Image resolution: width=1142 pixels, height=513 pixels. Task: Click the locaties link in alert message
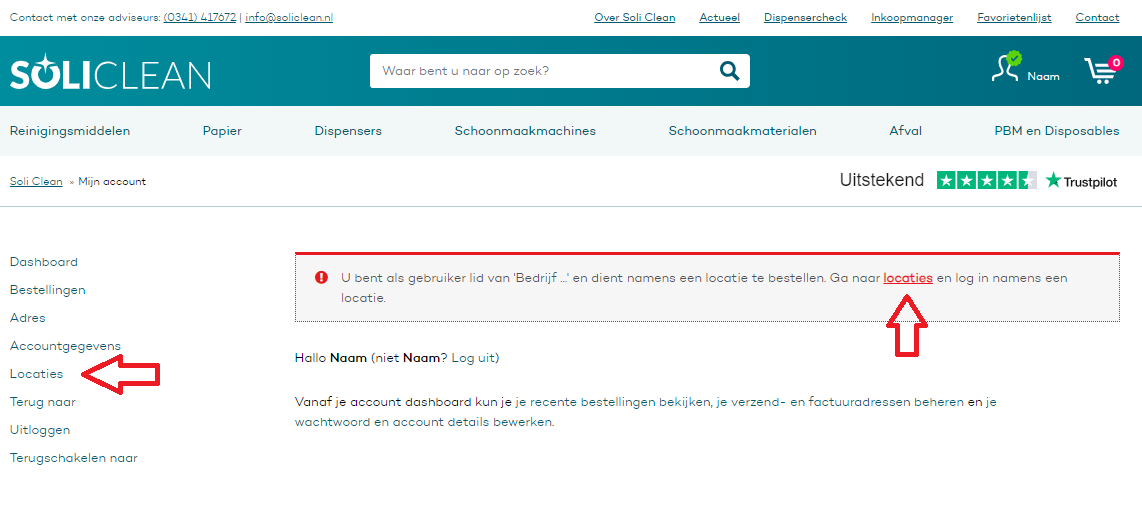pos(908,278)
